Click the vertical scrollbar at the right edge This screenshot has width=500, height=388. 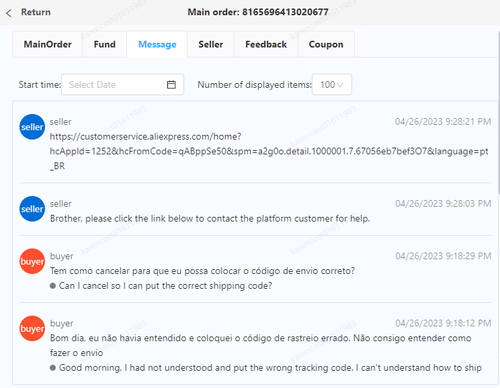499,113
